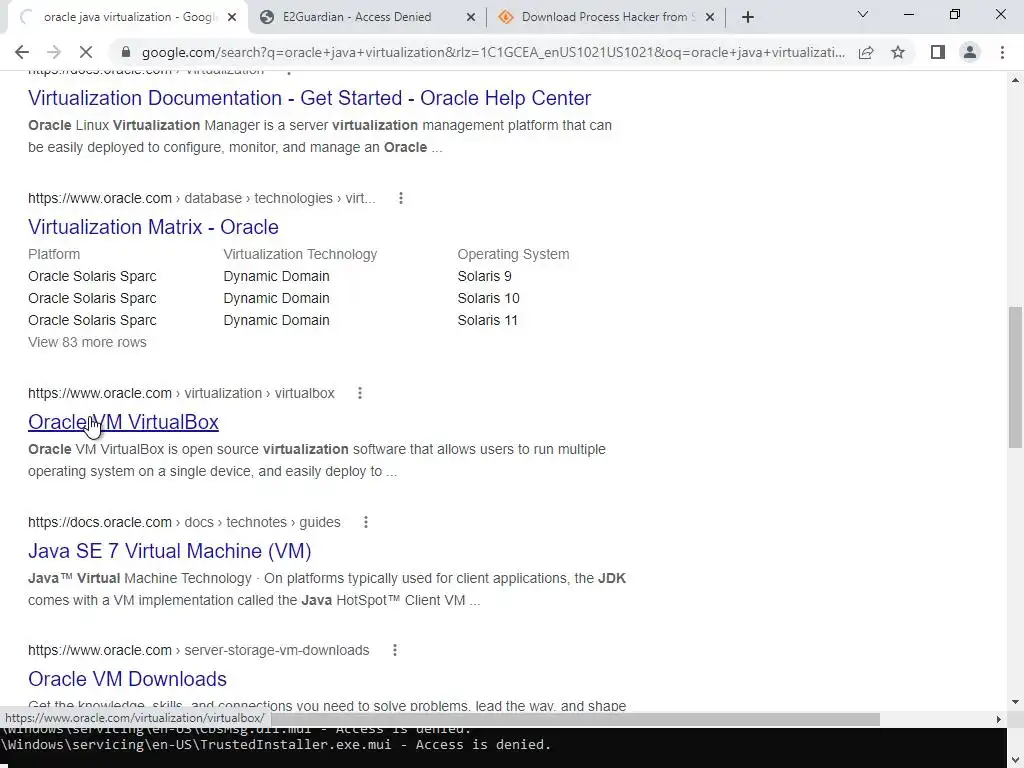Click the address bar URL field
The height and width of the screenshot is (768, 1024).
pos(493,52)
